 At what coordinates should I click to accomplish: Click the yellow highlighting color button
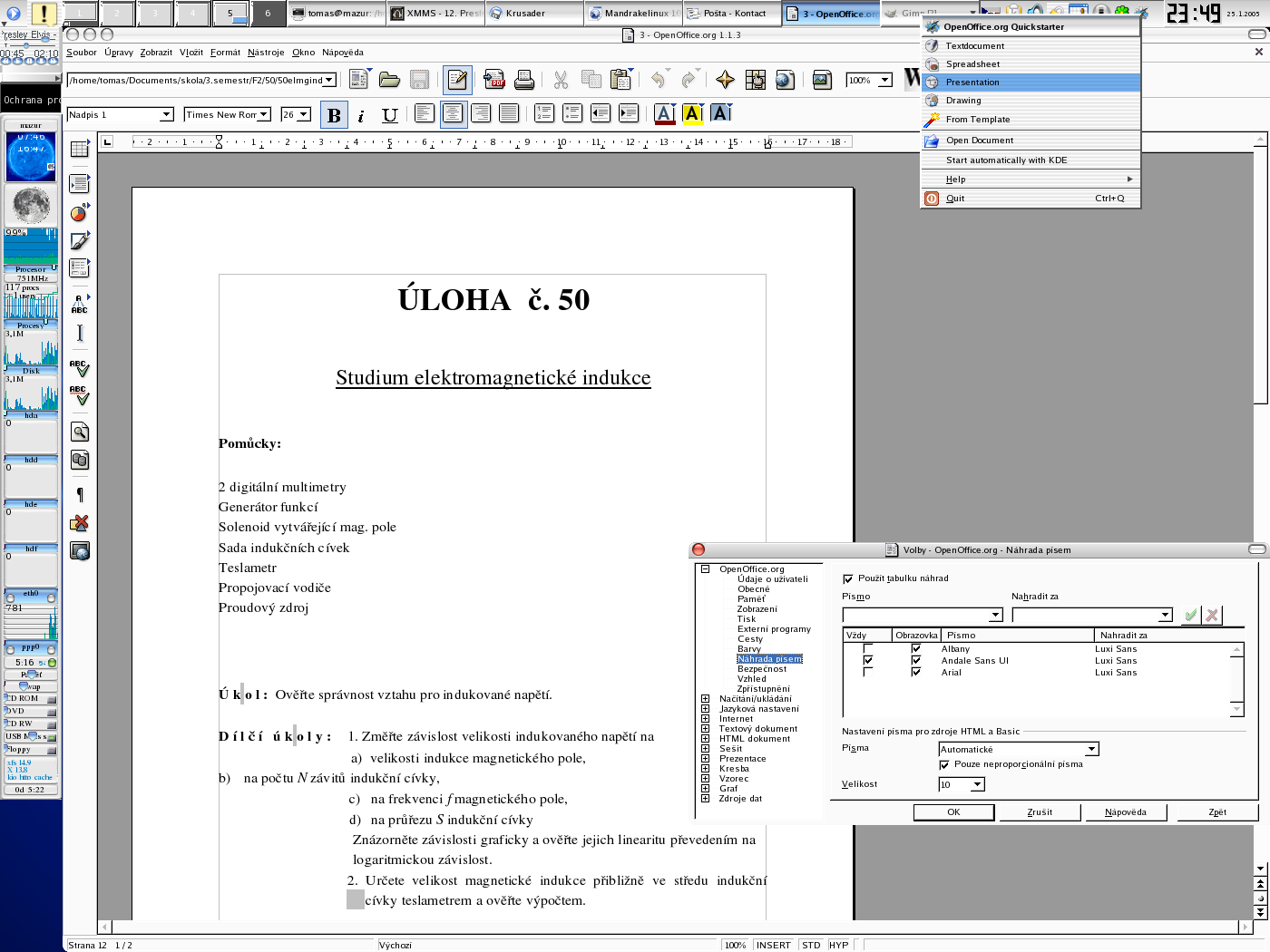point(692,114)
